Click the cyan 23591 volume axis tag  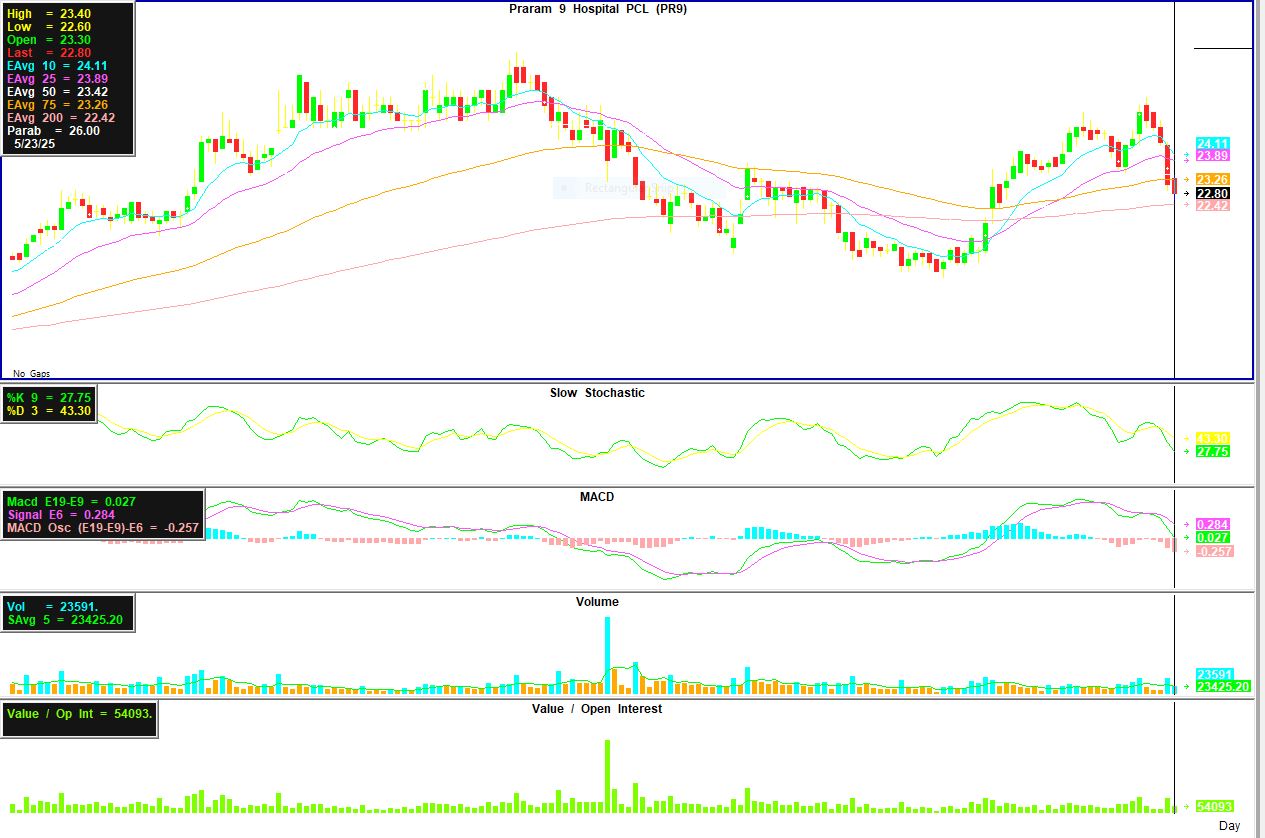(1217, 674)
